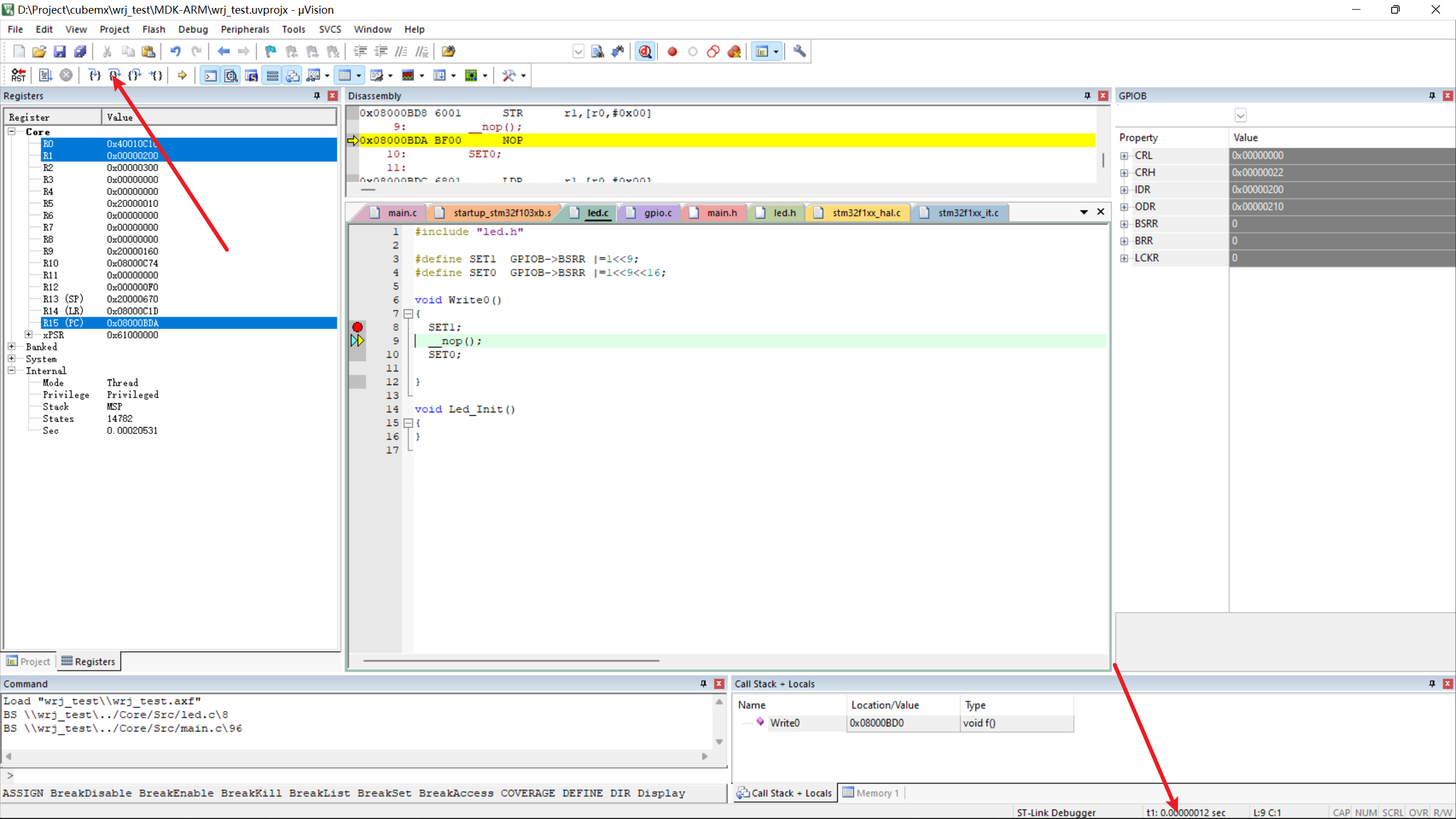Open the GPIOB panel dropdown
1456x819 pixels.
[x=1240, y=115]
